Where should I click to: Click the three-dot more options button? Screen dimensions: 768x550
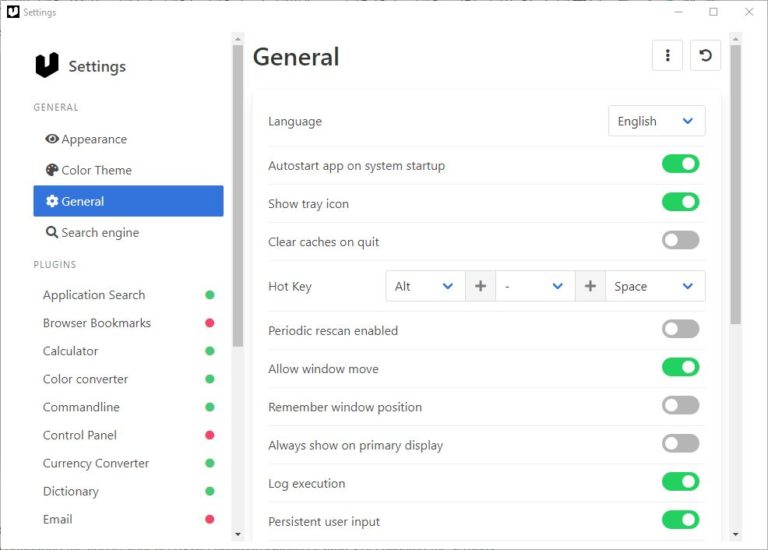tap(667, 56)
